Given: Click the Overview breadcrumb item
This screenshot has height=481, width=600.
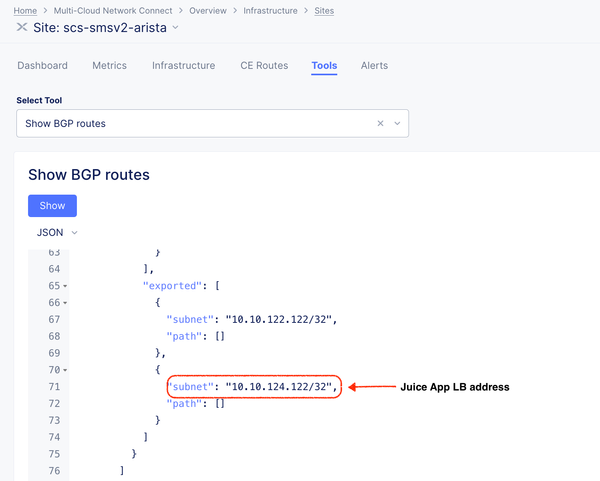Looking at the screenshot, I should (208, 10).
